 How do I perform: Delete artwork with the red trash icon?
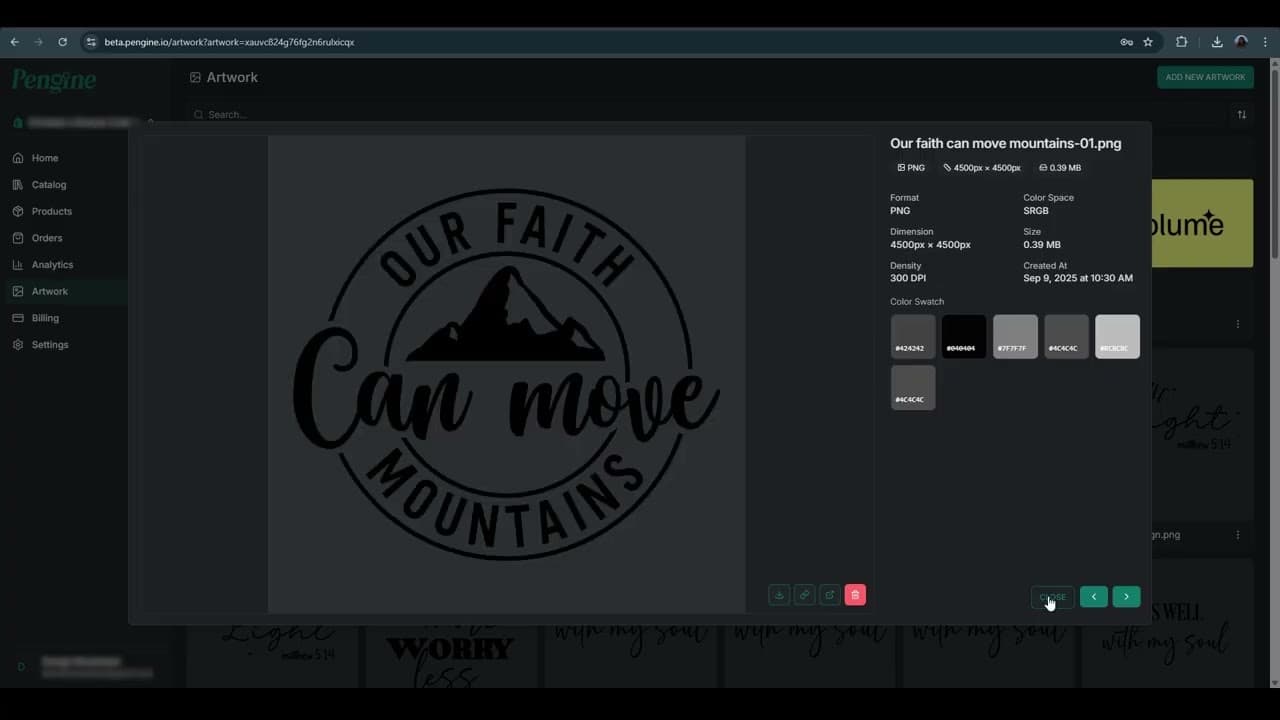(x=855, y=595)
